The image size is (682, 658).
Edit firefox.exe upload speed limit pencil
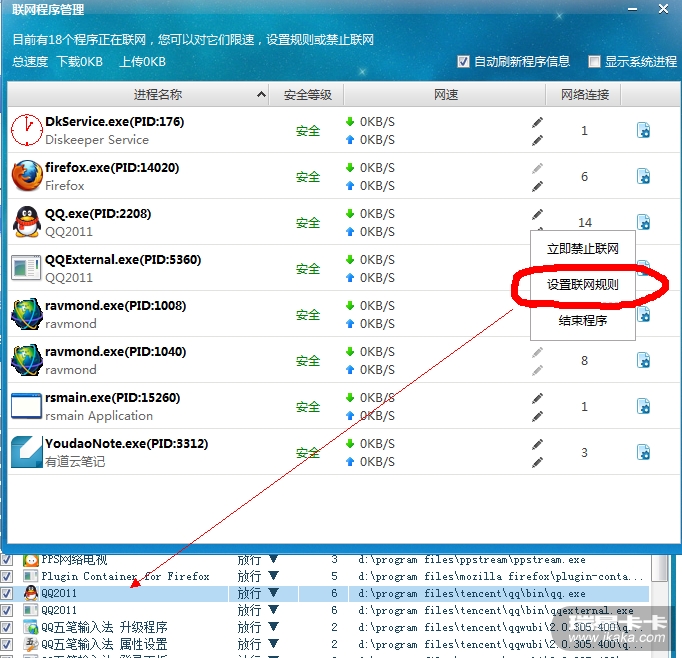pos(537,187)
